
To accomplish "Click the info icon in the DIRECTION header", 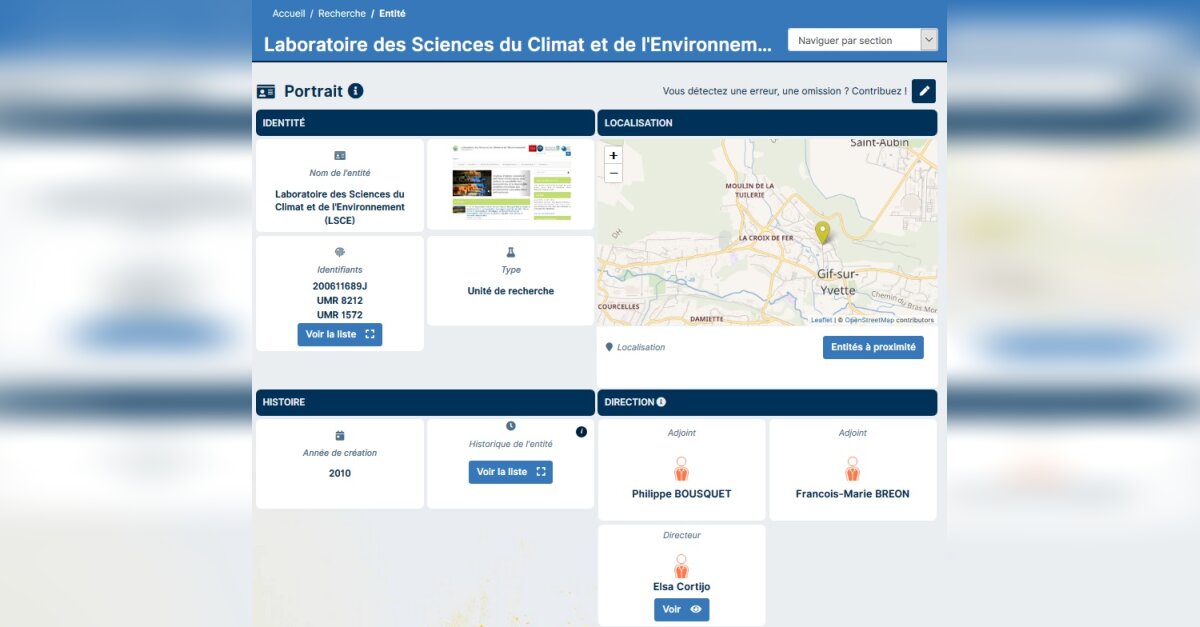I will click(661, 402).
